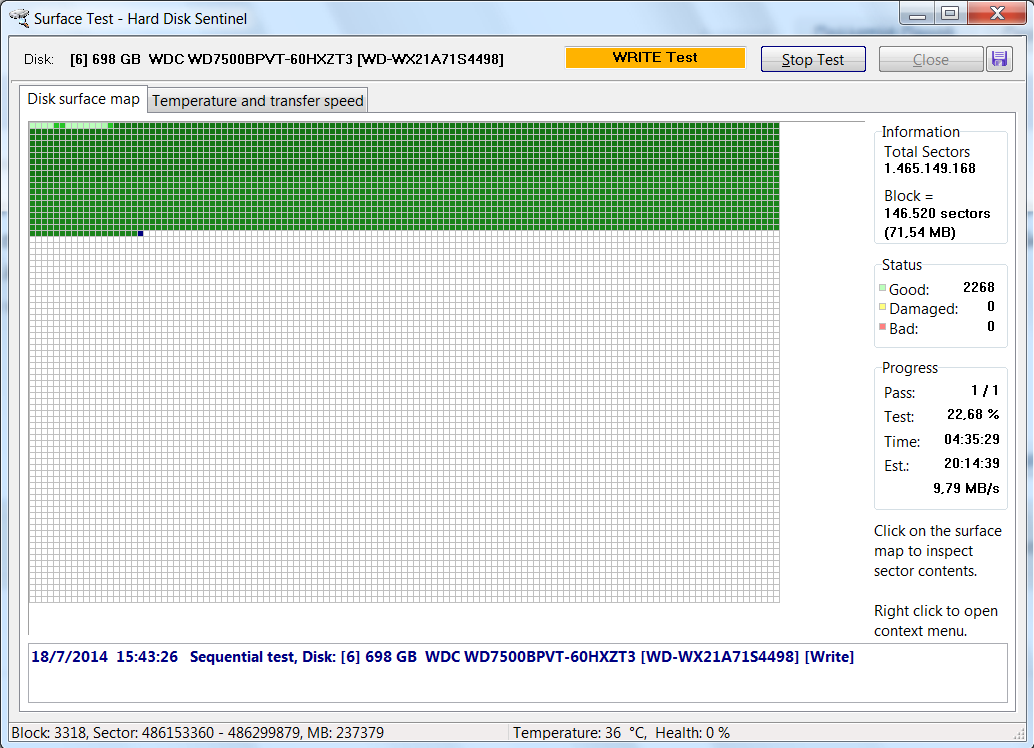This screenshot has height=748, width=1034.
Task: Click the Time value 04:35:29
Action: tap(971, 439)
